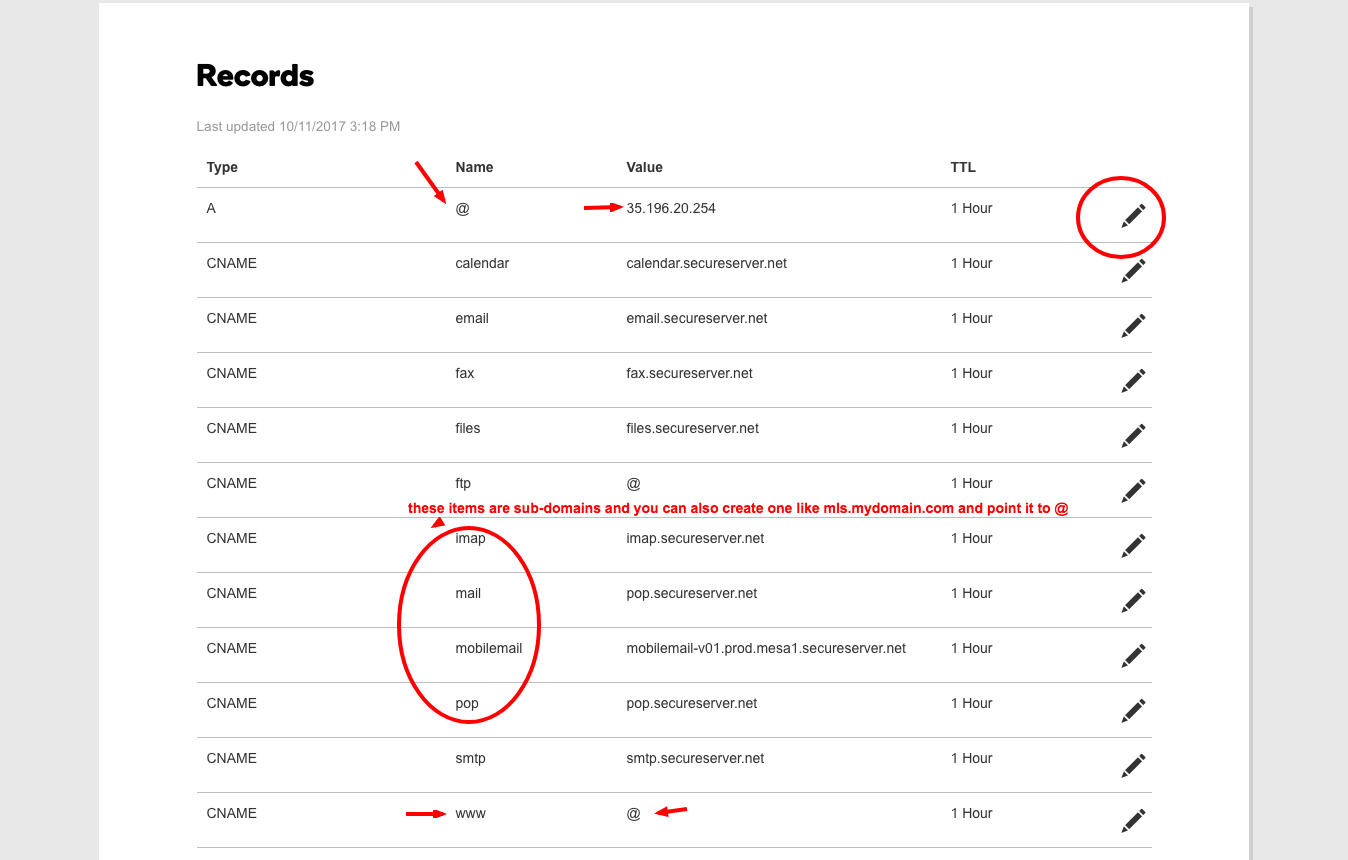This screenshot has height=860, width=1348.
Task: Select the mobilemail-v01.prod.mesa1.secureserver.net value
Action: click(x=766, y=648)
